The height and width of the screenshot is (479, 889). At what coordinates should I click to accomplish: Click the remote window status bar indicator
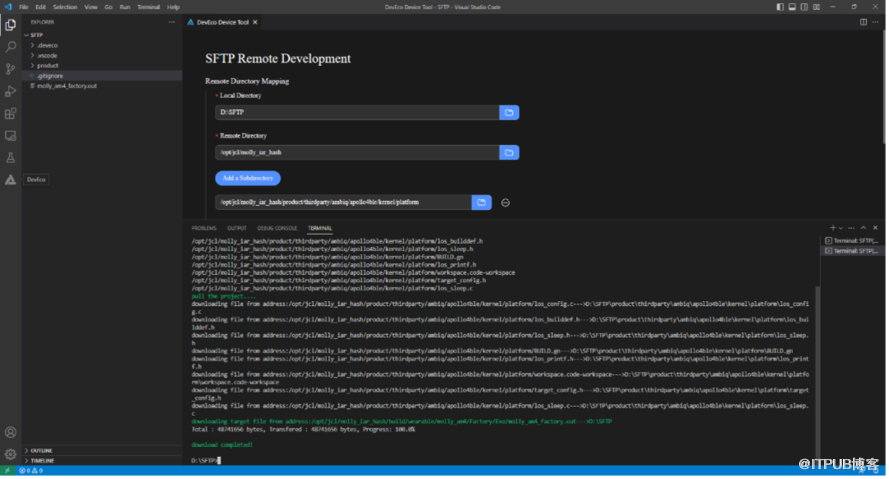click(x=7, y=472)
